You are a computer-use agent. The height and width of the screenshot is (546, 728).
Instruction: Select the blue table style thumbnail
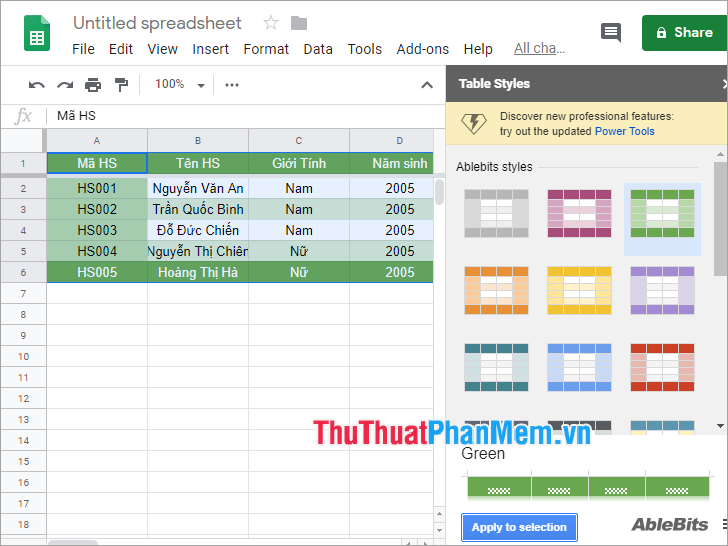point(579,368)
